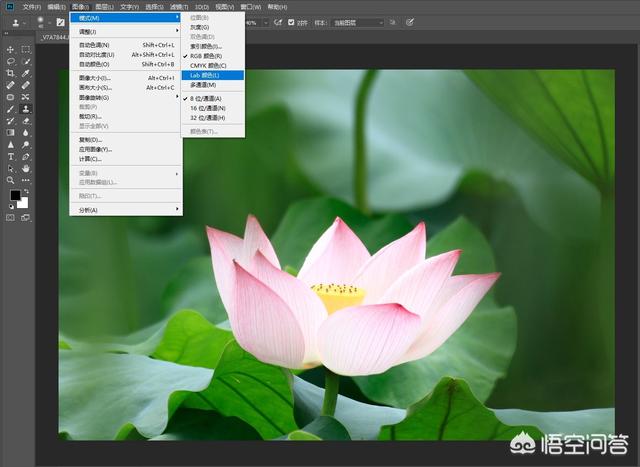Select the Clone Stamp tool
Image resolution: width=640 pixels, height=467 pixels.
pos(25,108)
